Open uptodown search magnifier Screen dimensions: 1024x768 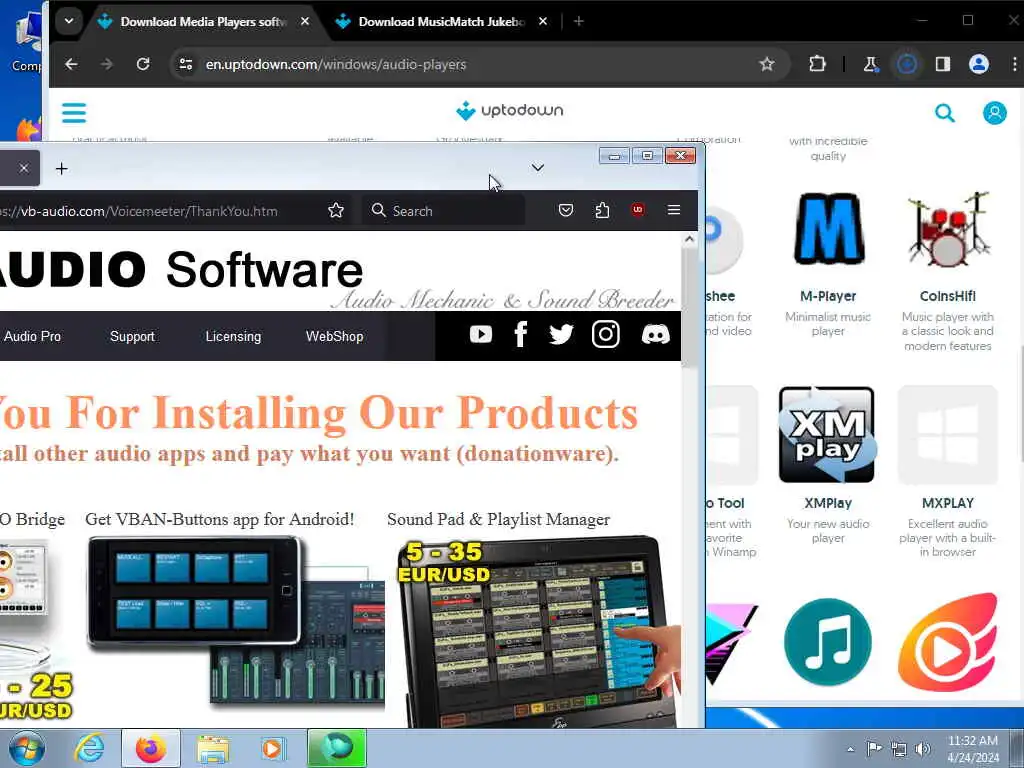pos(944,113)
